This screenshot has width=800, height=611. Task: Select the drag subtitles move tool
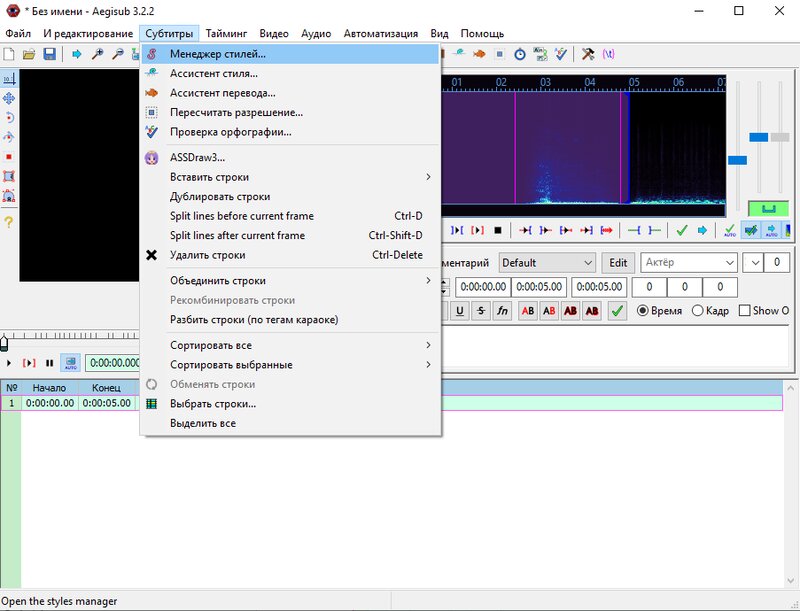click(x=9, y=98)
